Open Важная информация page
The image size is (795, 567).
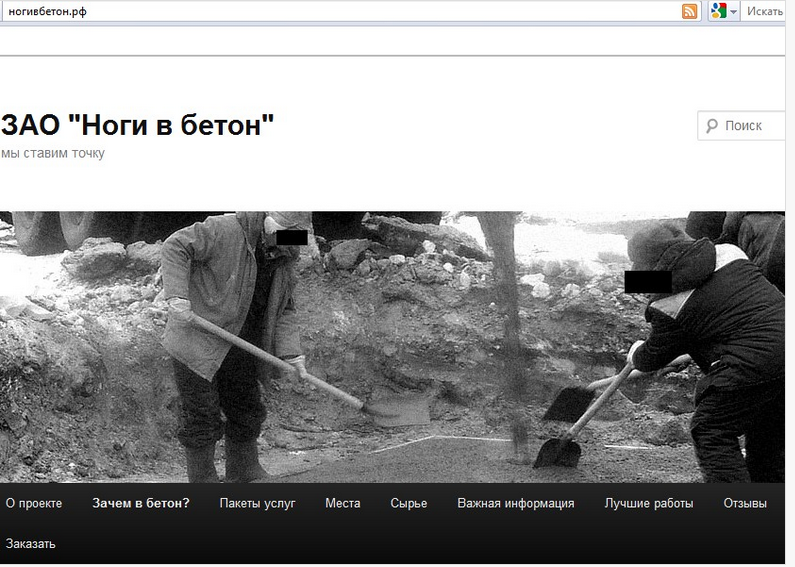(x=516, y=503)
